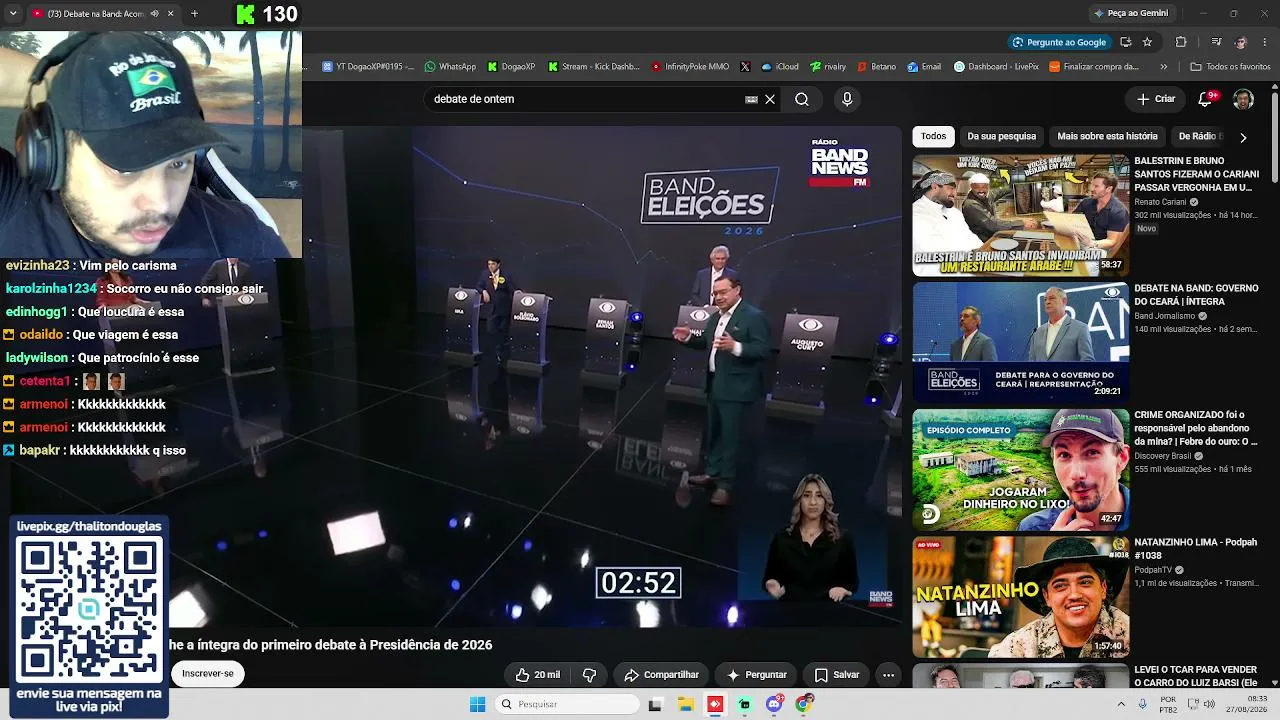Image resolution: width=1280 pixels, height=720 pixels.
Task: Open Task View on the taskbar
Action: point(655,704)
